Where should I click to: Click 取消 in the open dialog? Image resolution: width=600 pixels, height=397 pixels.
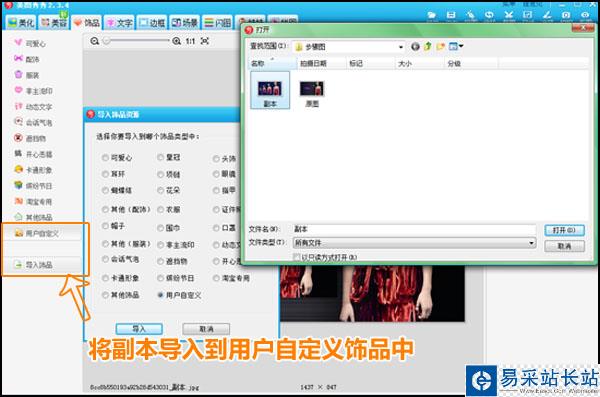tap(564, 246)
